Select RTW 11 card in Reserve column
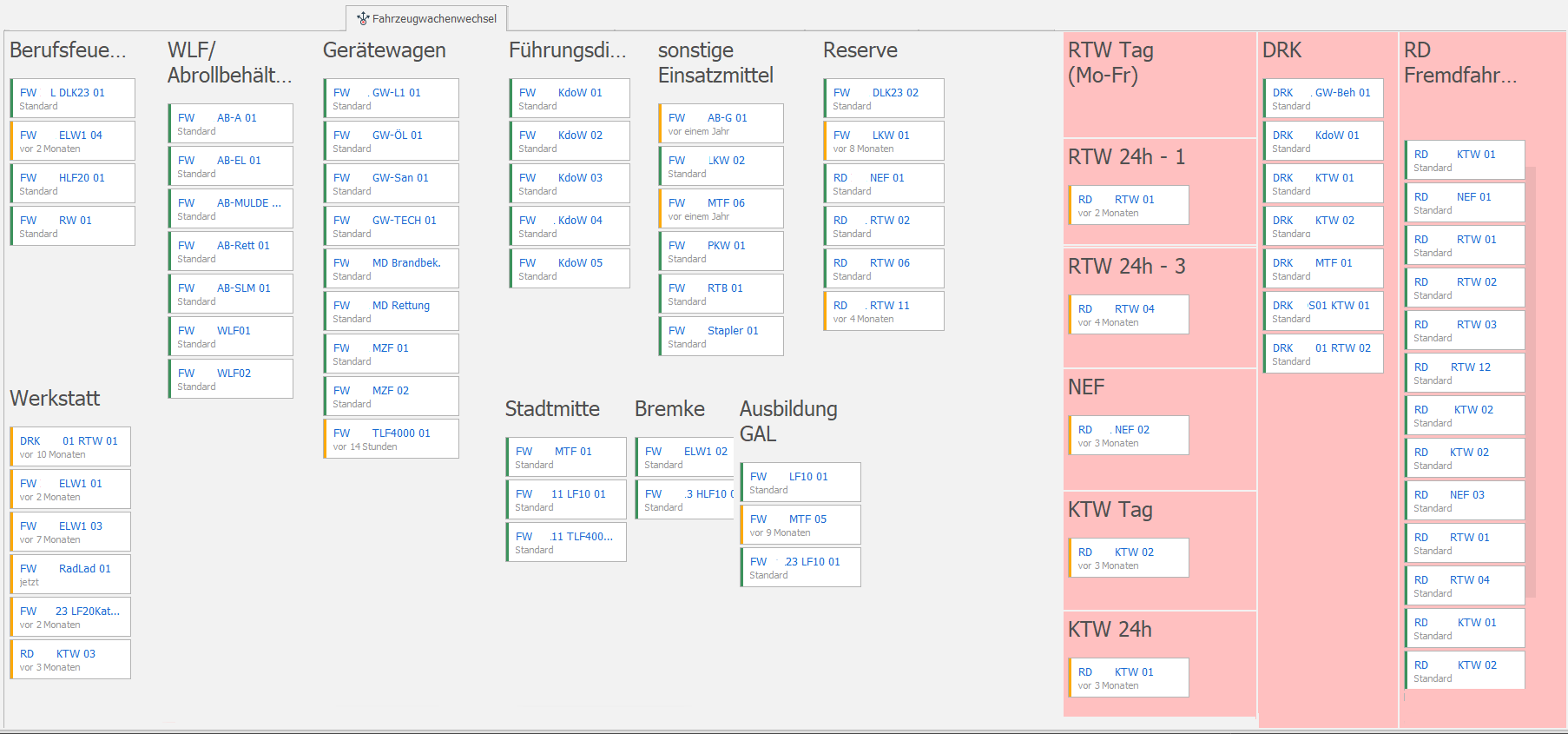Image resolution: width=1568 pixels, height=734 pixels. (x=884, y=311)
